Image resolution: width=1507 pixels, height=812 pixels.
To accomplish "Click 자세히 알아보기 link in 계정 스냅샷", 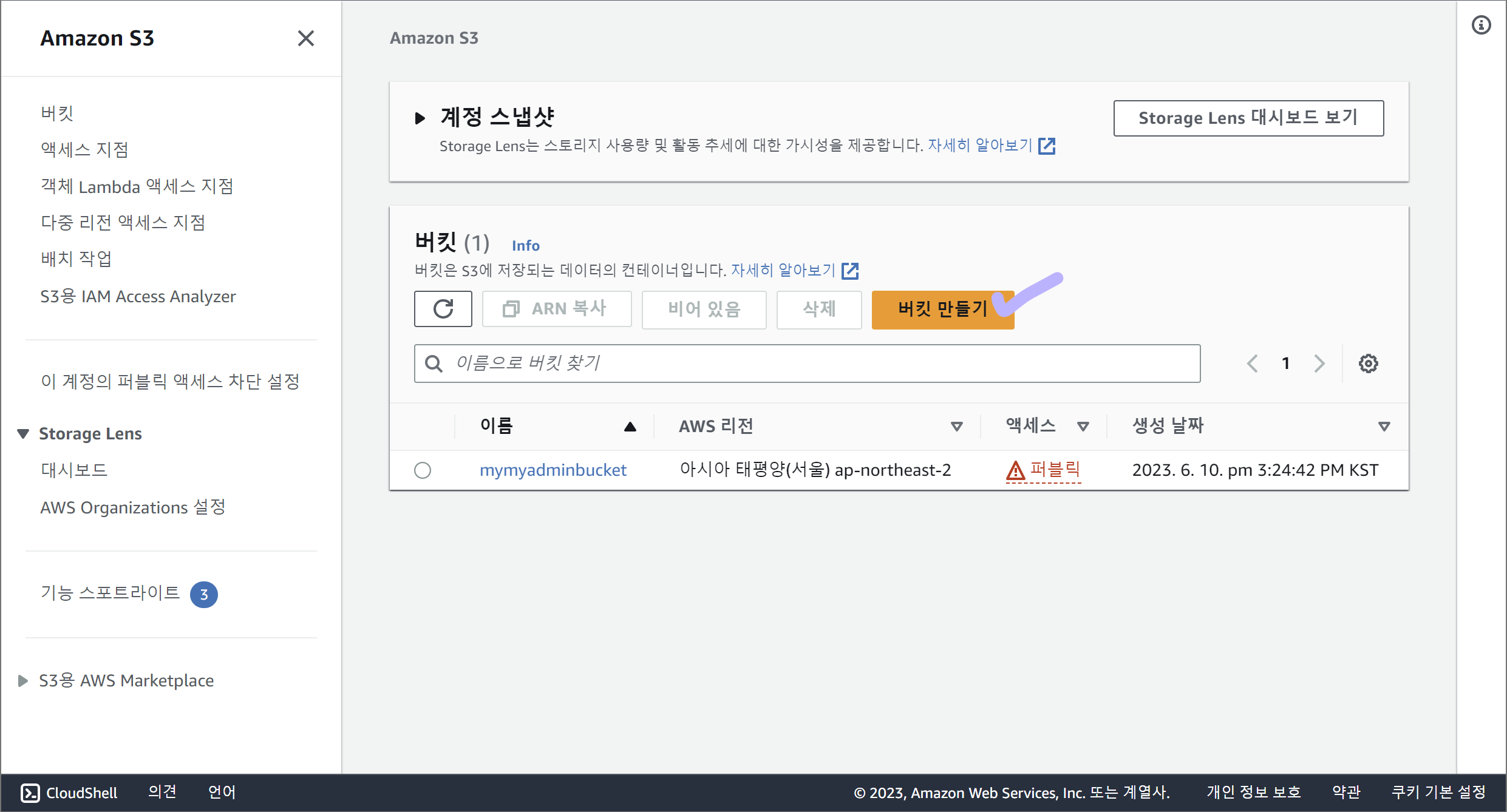I will point(980,146).
